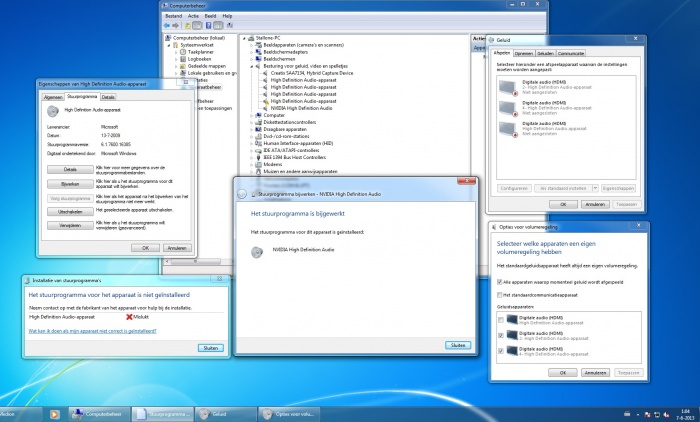This screenshot has width=700, height=422.
Task: Click Sluiten in 'Installatie van stuurprogramma's' dialog
Action: 211,348
